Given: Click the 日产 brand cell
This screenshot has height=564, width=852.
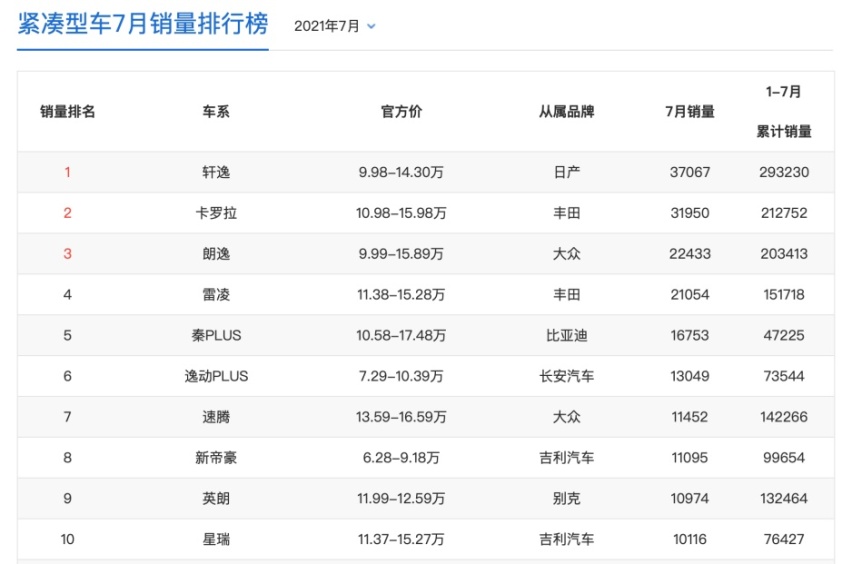Looking at the screenshot, I should [x=566, y=172].
